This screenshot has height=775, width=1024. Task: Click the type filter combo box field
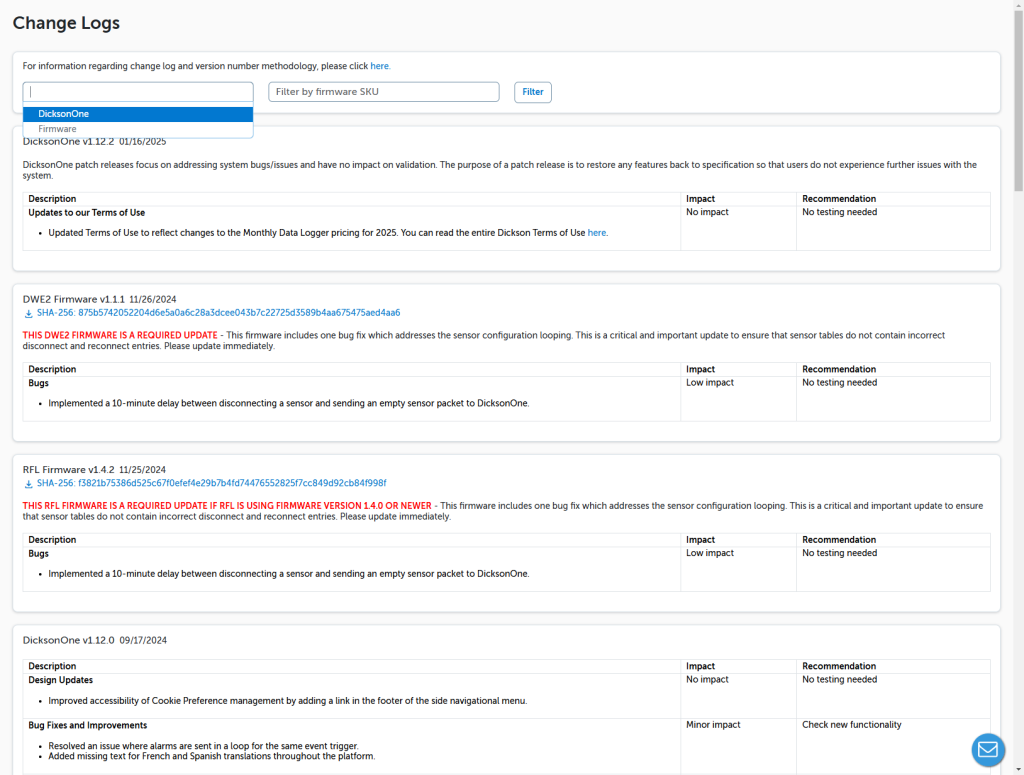[138, 92]
